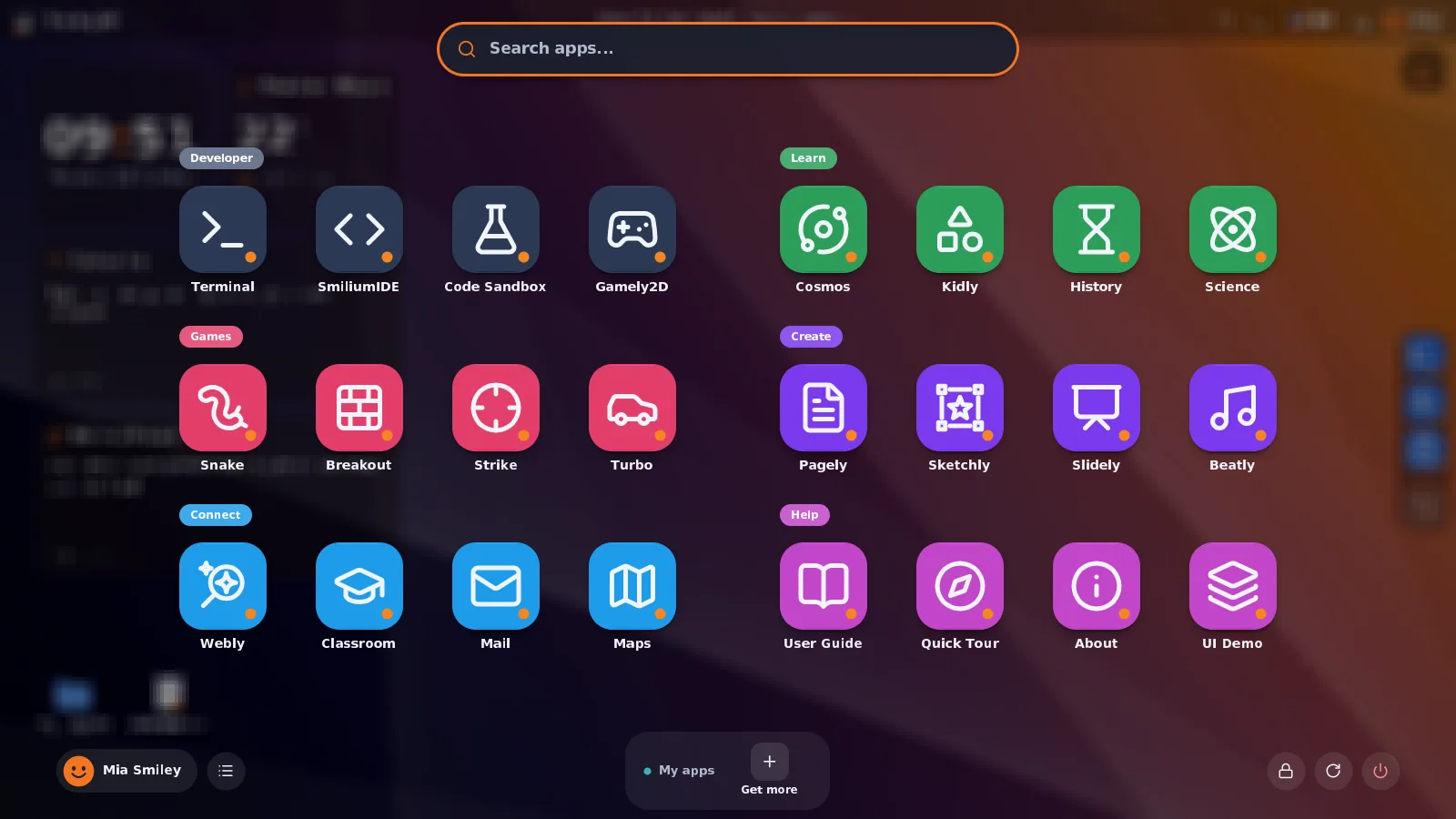Select the Connect category tag
The image size is (1456, 819).
215,515
